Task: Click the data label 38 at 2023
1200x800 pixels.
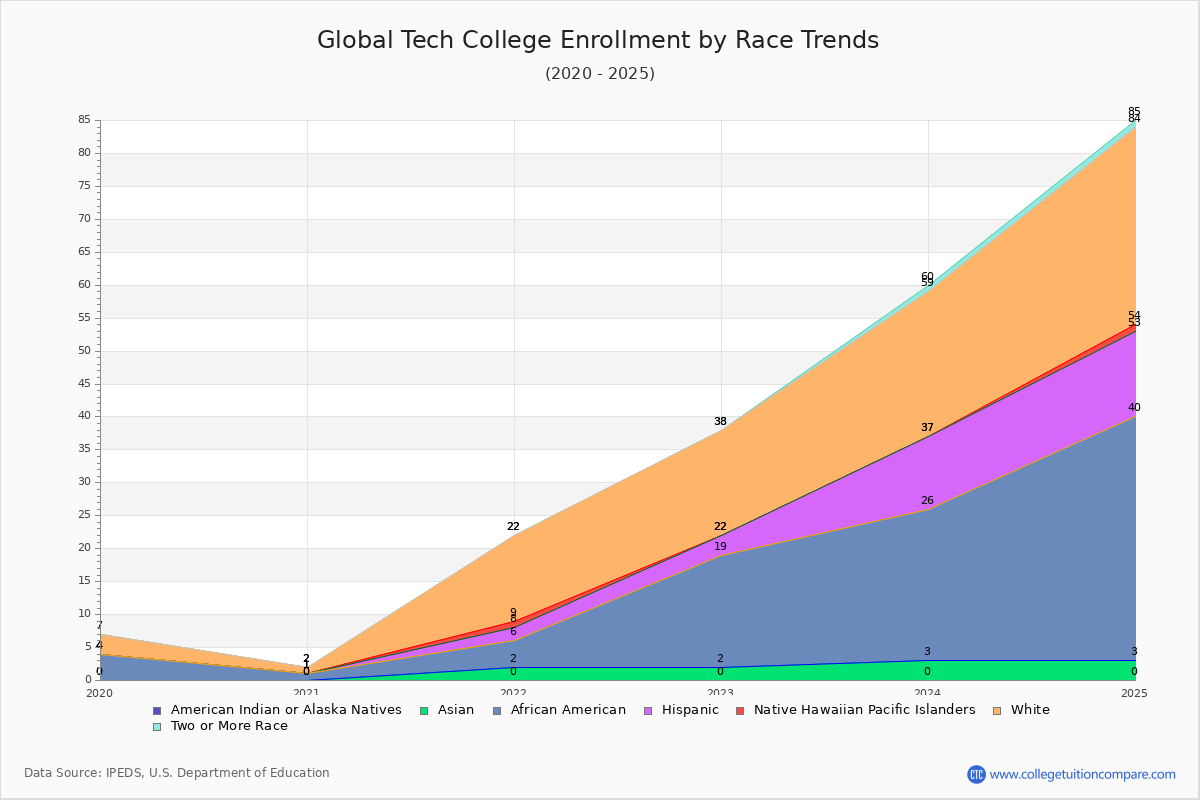Action: pyautogui.click(x=720, y=422)
